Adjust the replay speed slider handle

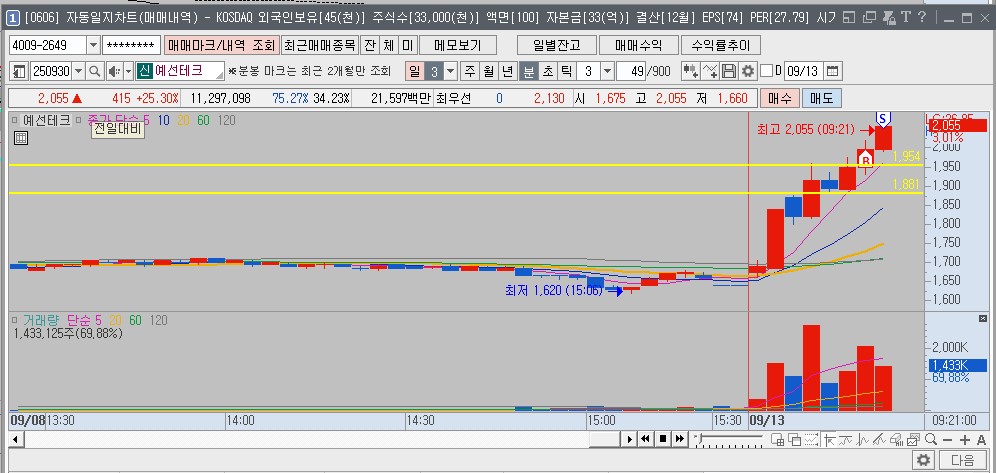click(x=699, y=437)
